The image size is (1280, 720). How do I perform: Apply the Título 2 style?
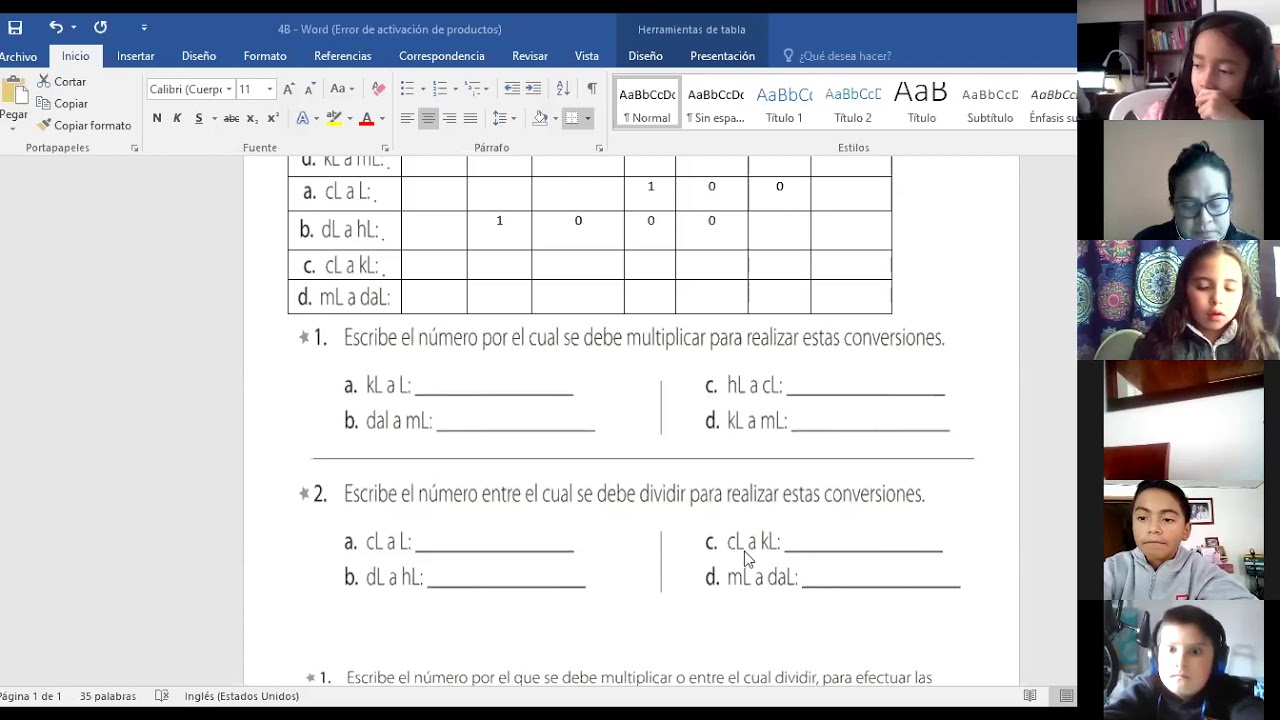click(x=853, y=103)
